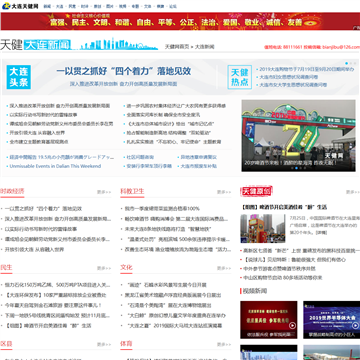Expand 更多>> beside 区县
Screen dimensions: 360x360
104,344
